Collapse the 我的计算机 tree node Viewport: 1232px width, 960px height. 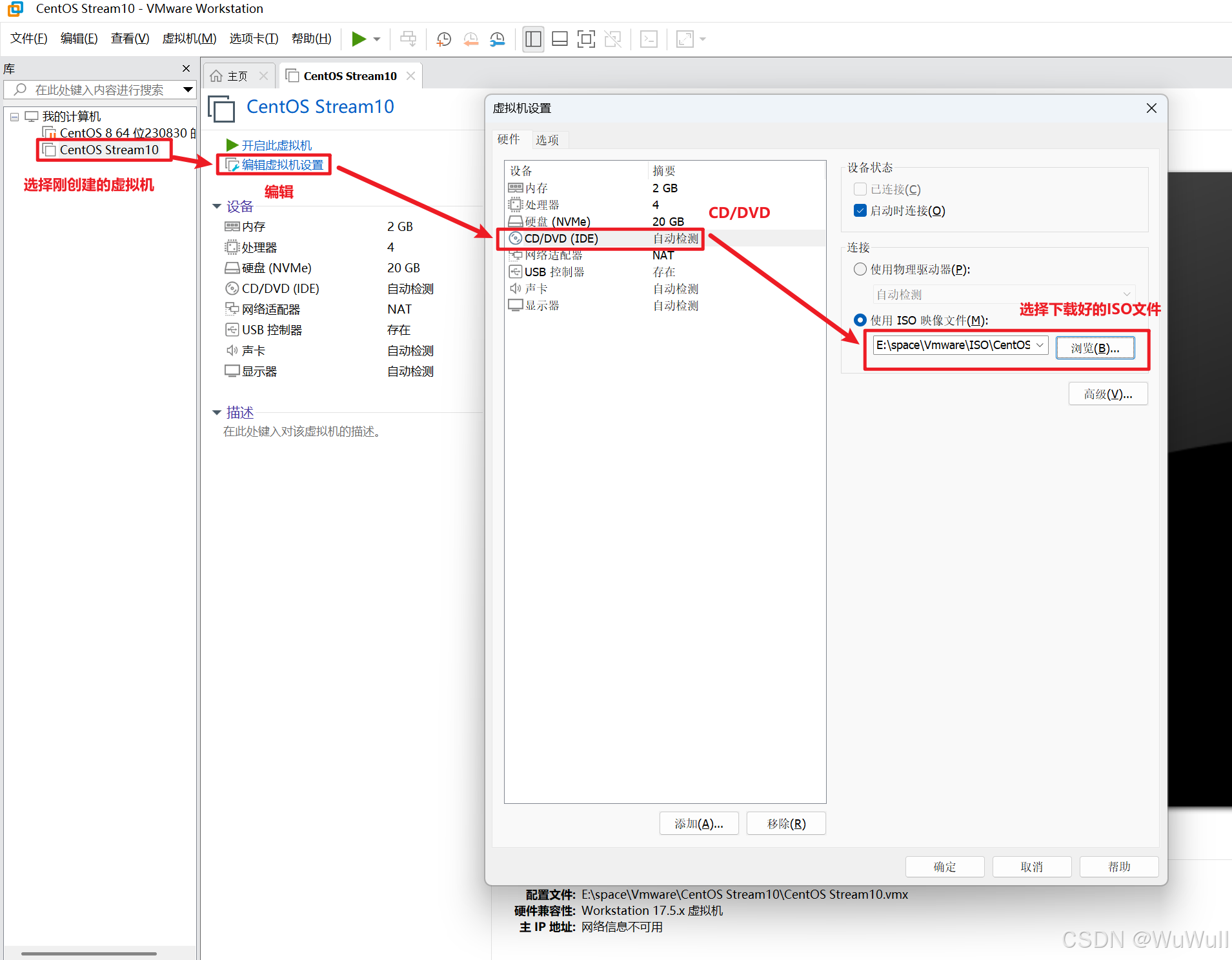(x=14, y=117)
